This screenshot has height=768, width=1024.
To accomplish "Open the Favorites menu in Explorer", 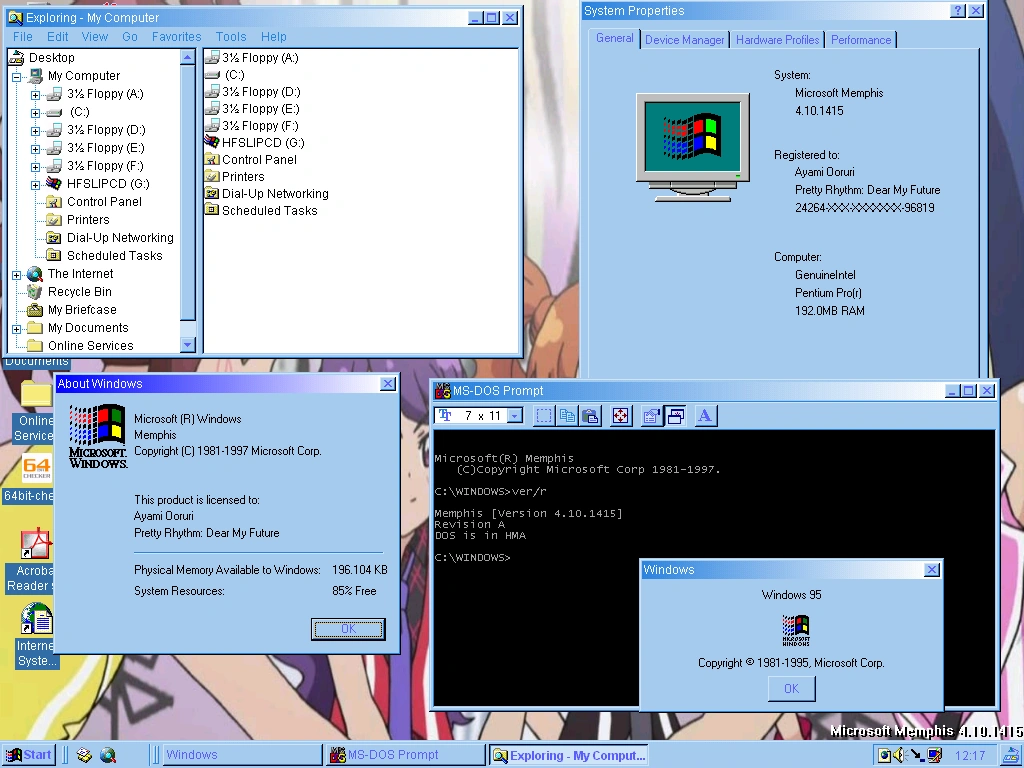I will click(176, 37).
